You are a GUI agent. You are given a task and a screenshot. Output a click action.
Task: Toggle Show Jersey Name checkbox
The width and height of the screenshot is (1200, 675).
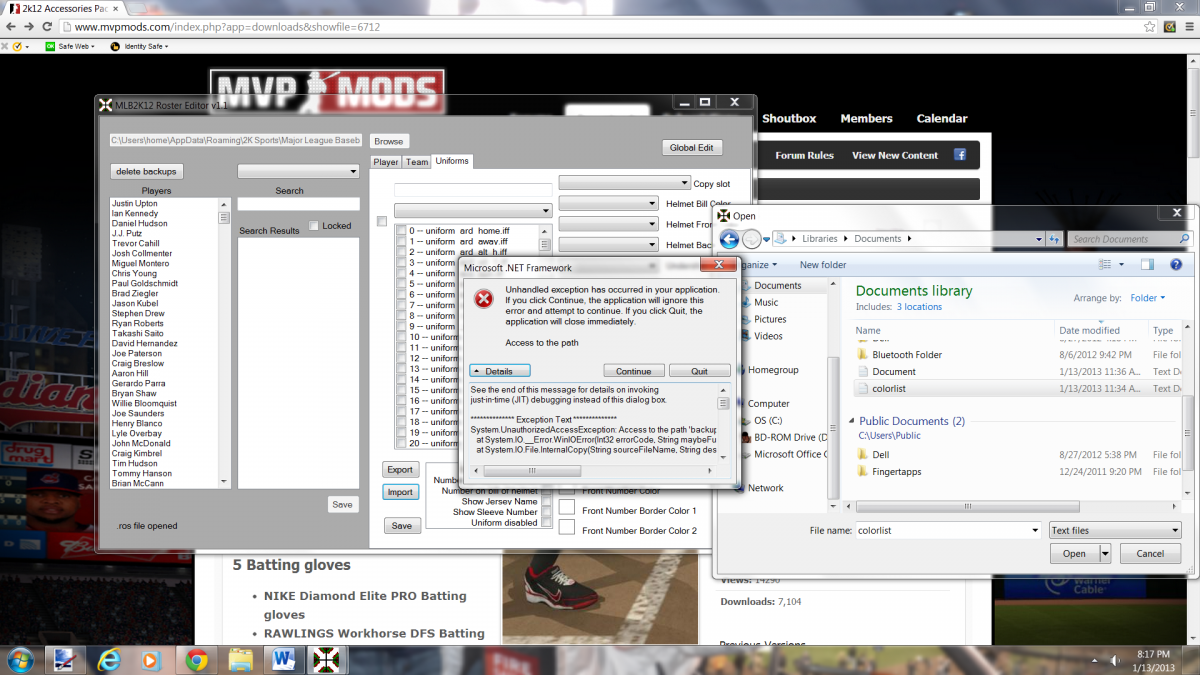tap(546, 502)
